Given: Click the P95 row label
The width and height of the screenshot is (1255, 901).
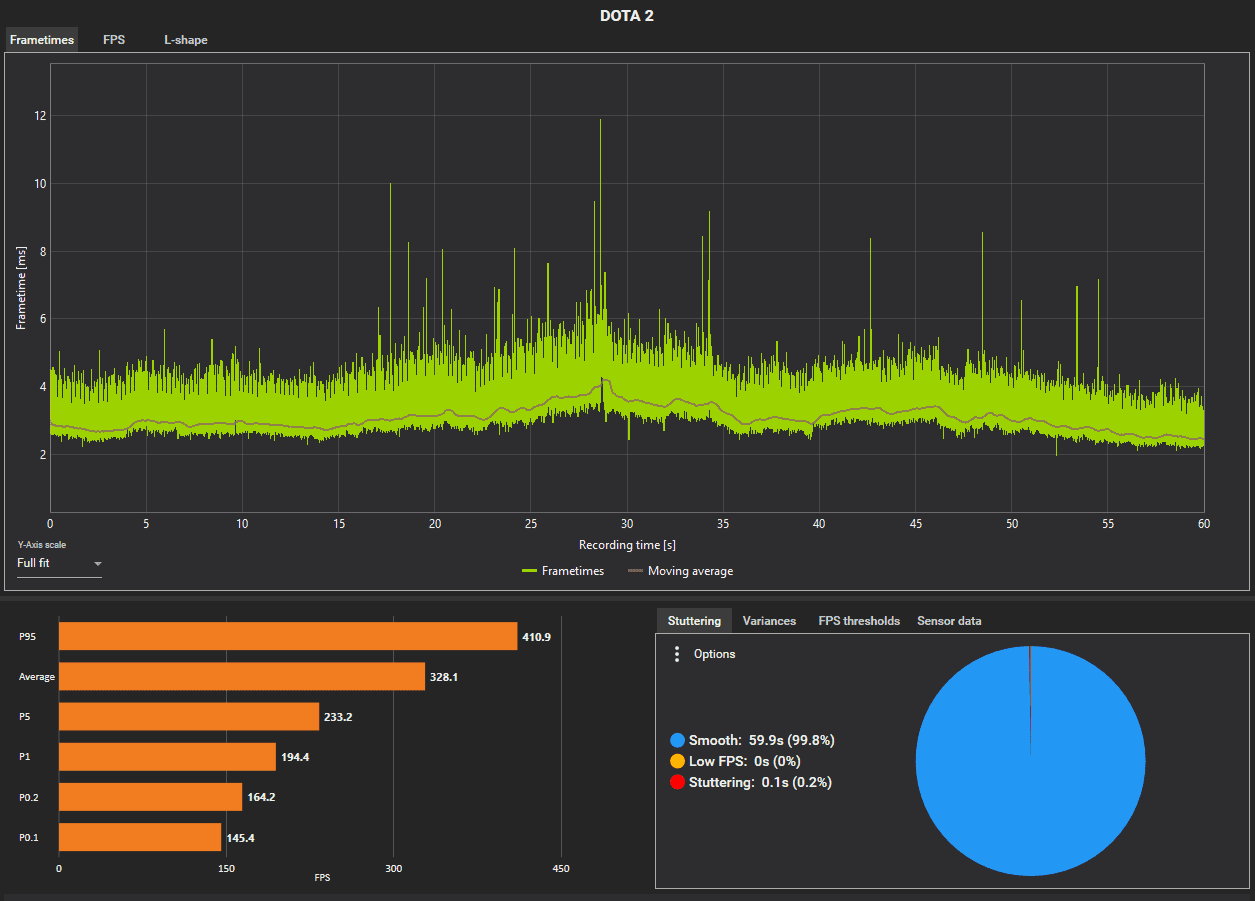Looking at the screenshot, I should (27, 637).
